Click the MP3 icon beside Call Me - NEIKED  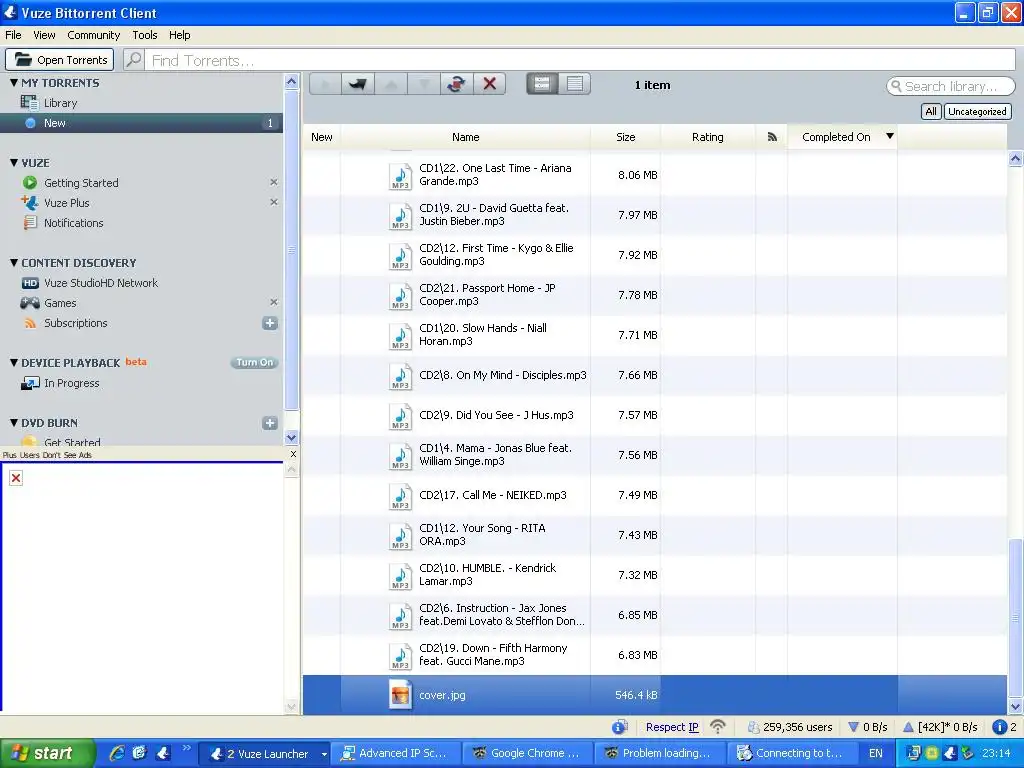click(400, 496)
